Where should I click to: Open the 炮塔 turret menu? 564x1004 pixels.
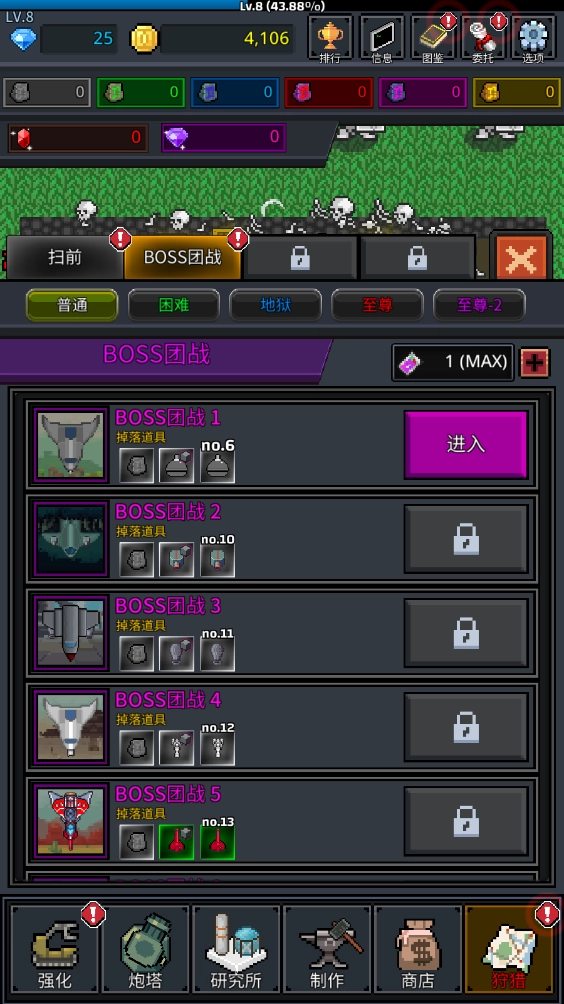[146, 950]
